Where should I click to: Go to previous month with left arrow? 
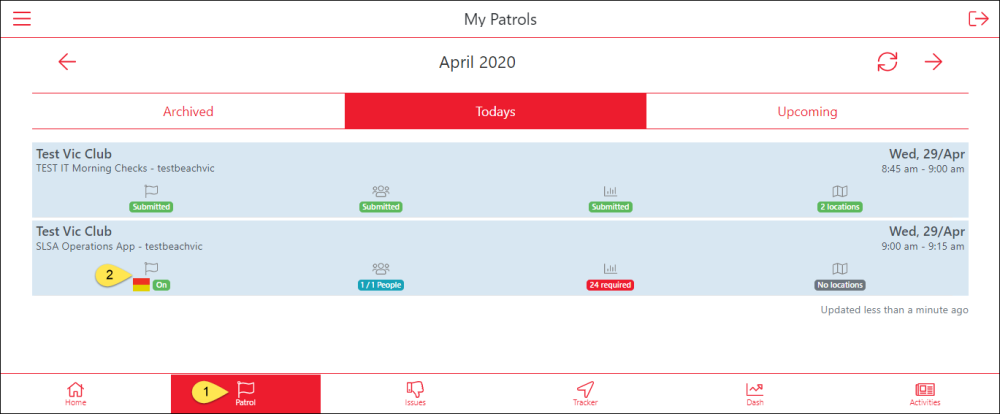(x=67, y=62)
